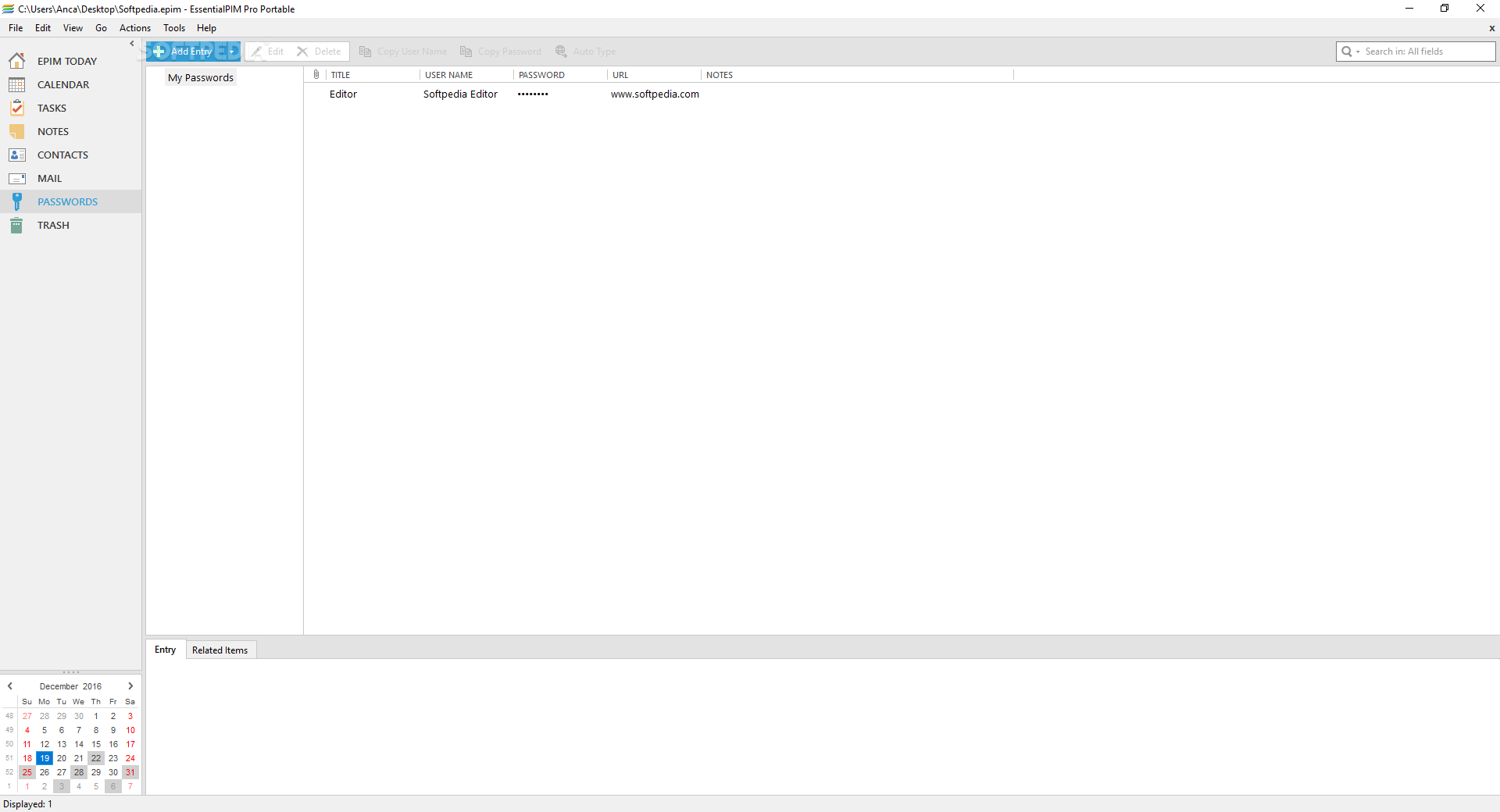Open the Trash bin icon
1500x812 pixels.
point(17,225)
